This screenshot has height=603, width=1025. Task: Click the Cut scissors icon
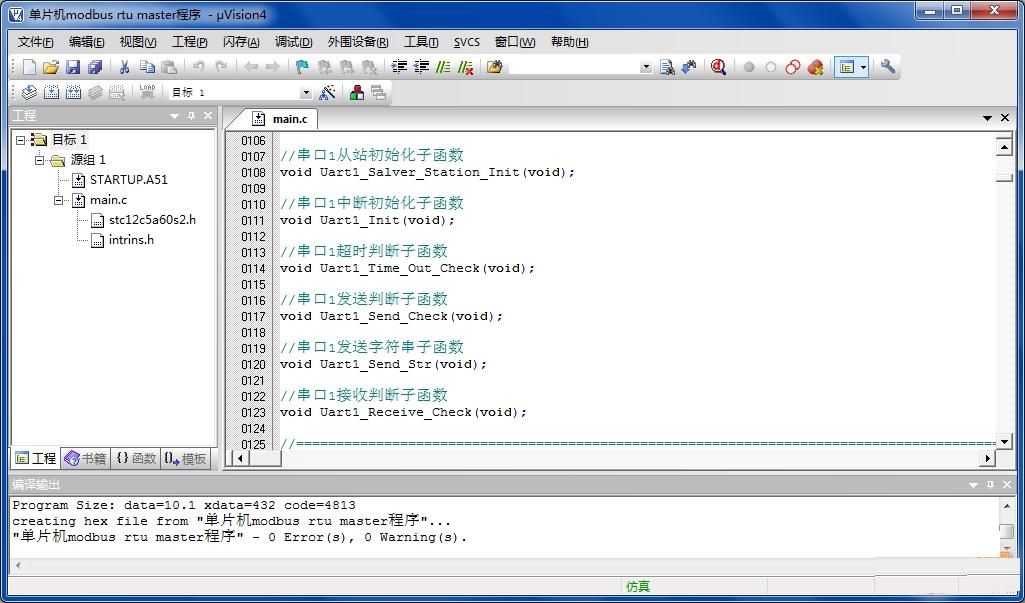pos(125,67)
